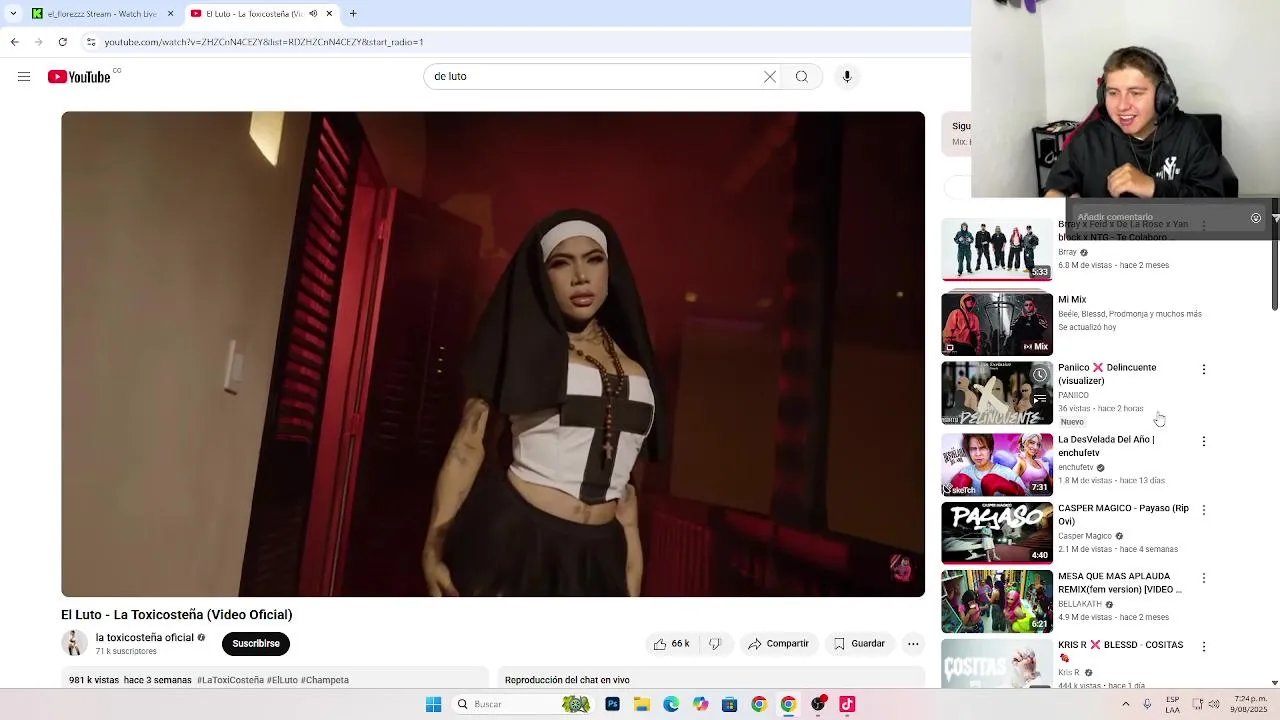
Task: Open the Windows Start menu
Action: coord(433,705)
